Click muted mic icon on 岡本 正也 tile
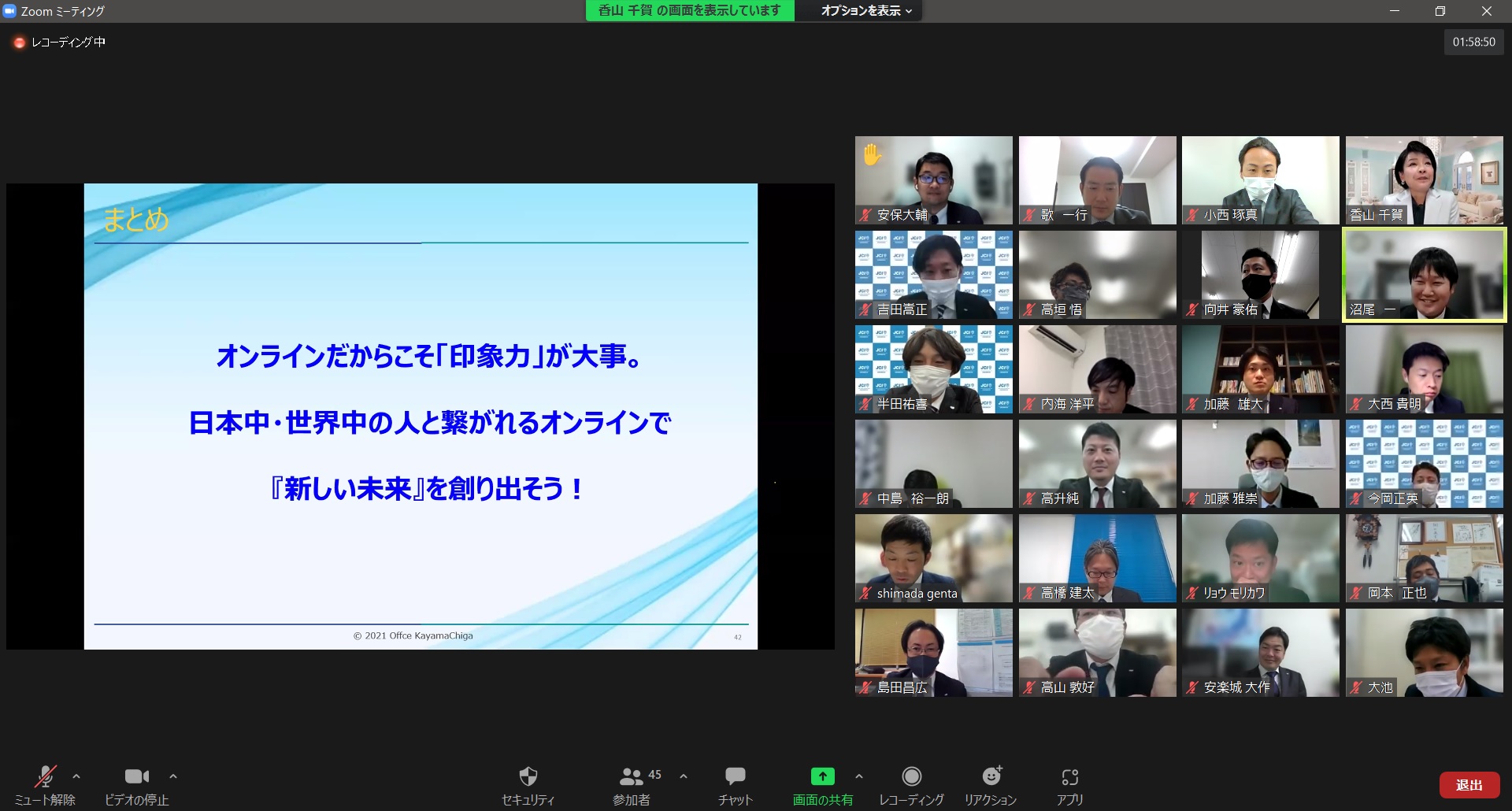The image size is (1512, 811). tap(1356, 593)
